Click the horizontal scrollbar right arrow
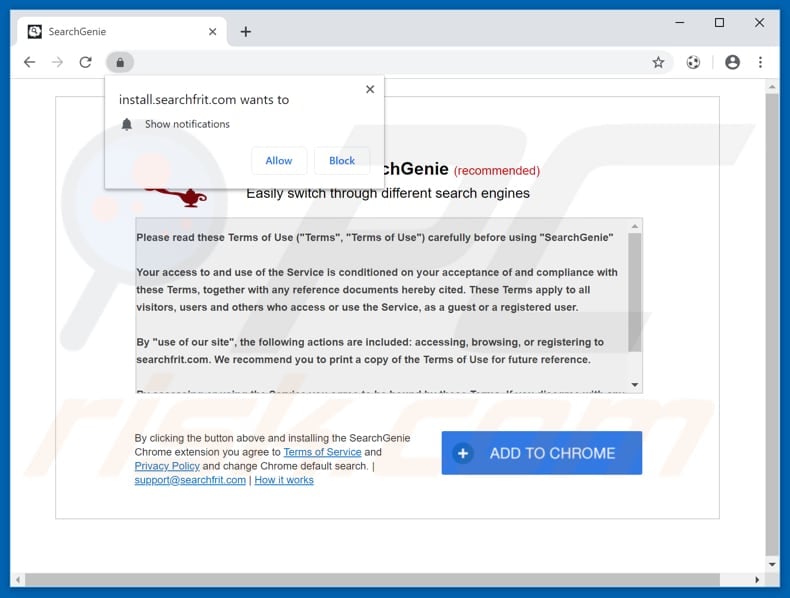Screen dimensions: 790x598 (x=757, y=580)
